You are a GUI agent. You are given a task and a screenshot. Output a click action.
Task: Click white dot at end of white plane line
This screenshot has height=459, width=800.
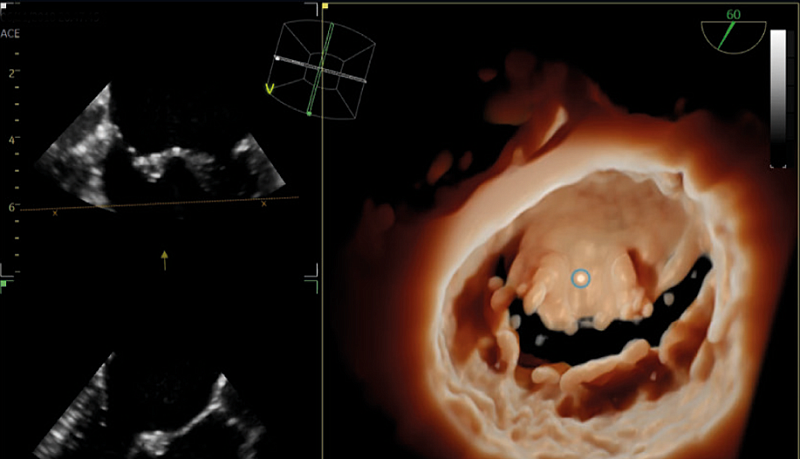[x=278, y=57]
